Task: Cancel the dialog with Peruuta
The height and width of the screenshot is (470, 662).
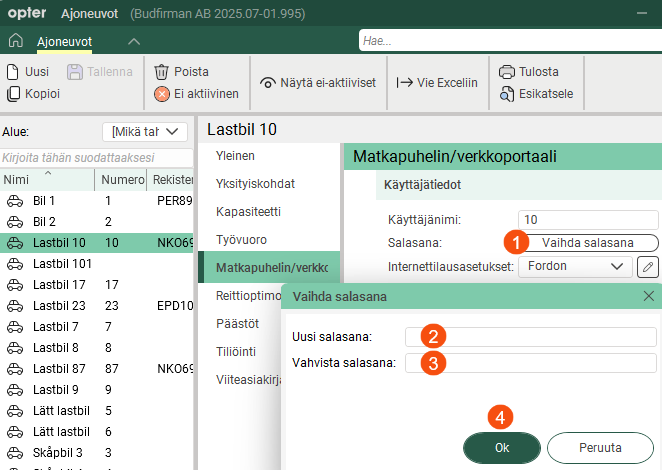Action: (600, 448)
